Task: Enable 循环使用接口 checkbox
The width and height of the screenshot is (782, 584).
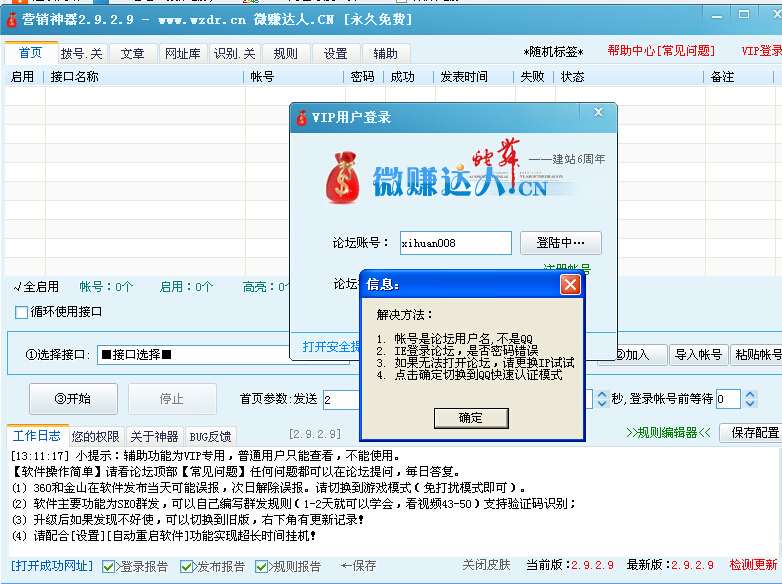Action: pos(22,312)
